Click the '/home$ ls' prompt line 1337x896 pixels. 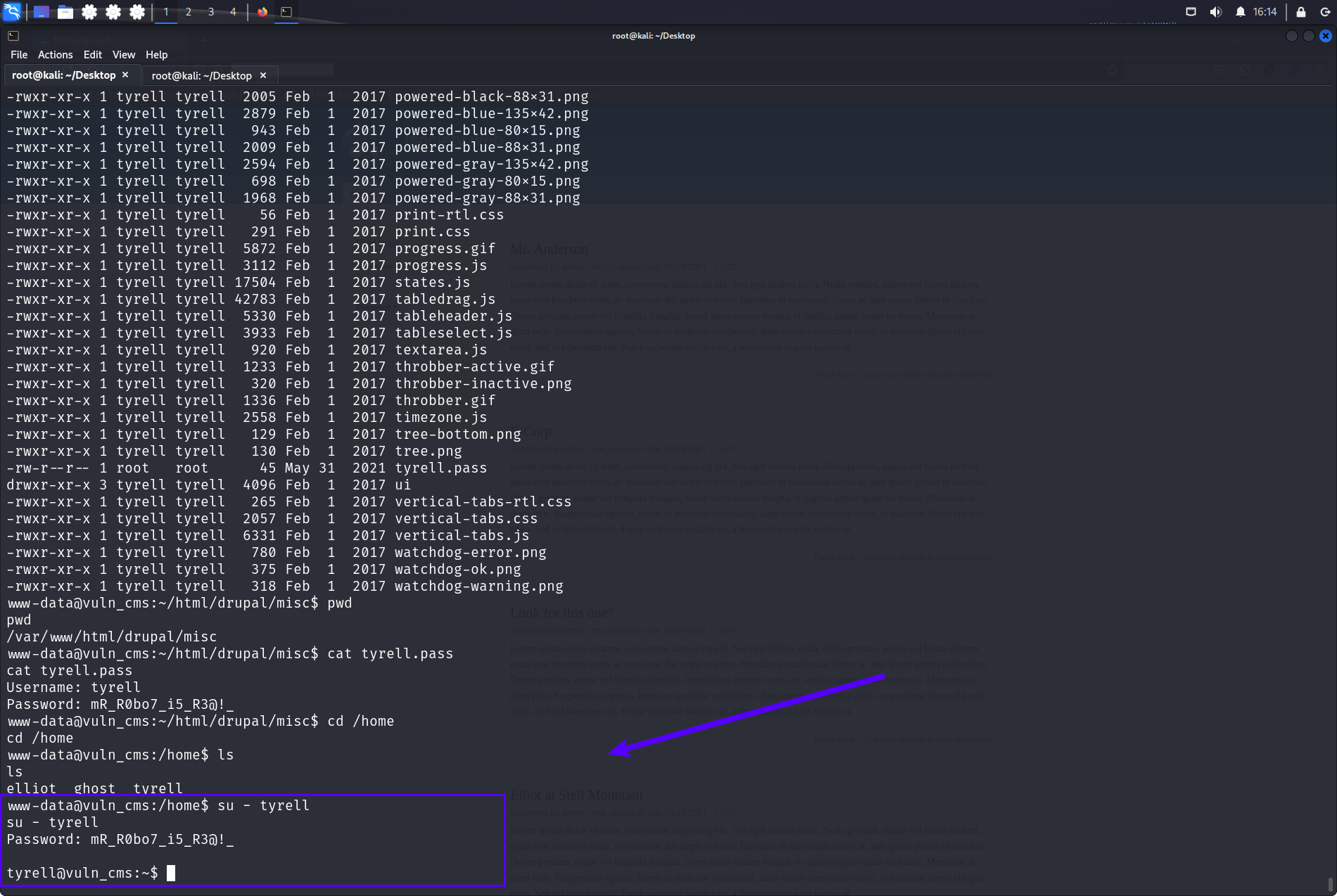pos(120,755)
